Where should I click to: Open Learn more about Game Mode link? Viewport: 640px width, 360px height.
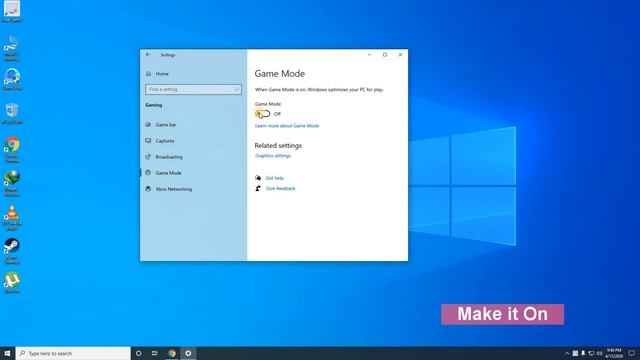point(287,126)
